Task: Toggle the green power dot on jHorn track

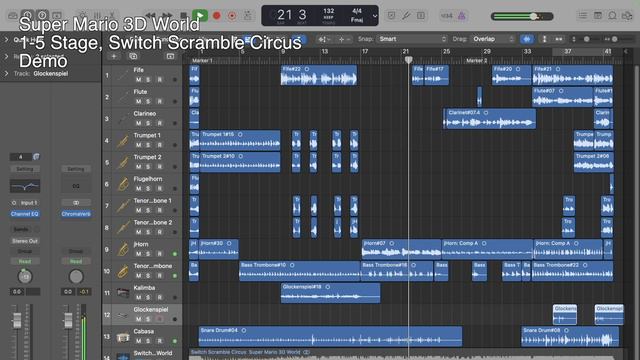Action: coord(175,254)
